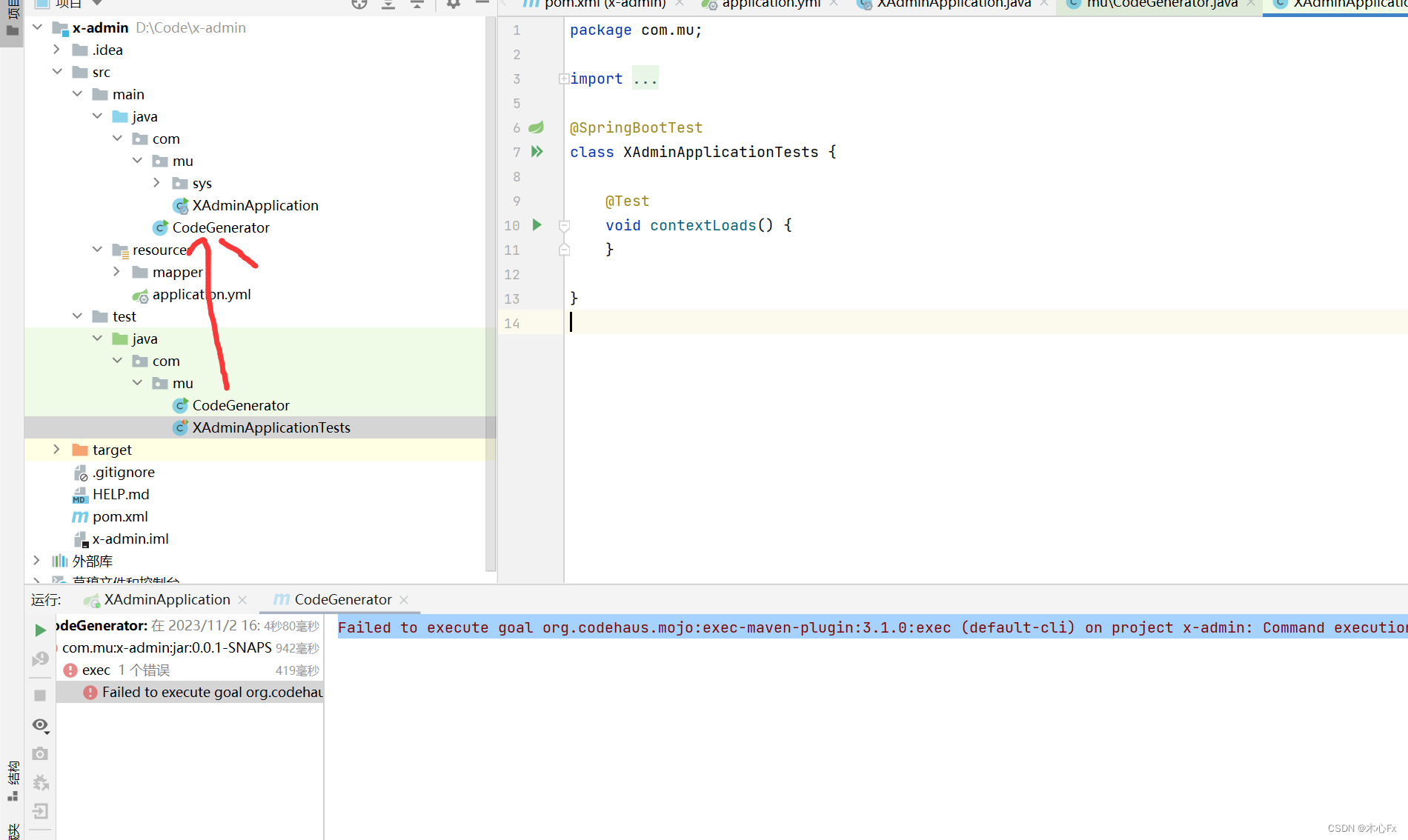The image size is (1408, 840).
Task: Collapse the src folder
Action: pos(57,72)
